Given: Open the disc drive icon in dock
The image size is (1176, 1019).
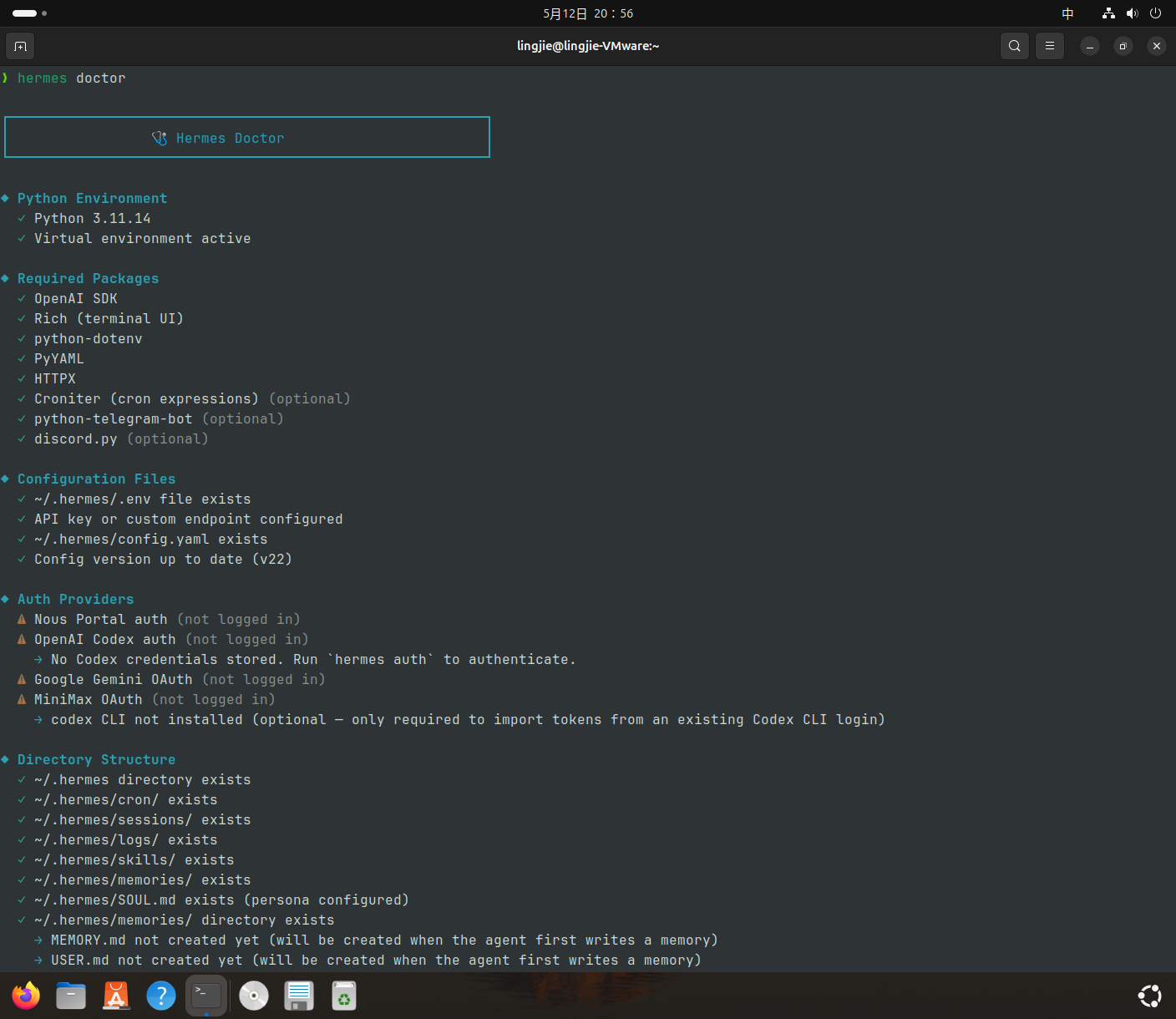Looking at the screenshot, I should click(254, 996).
